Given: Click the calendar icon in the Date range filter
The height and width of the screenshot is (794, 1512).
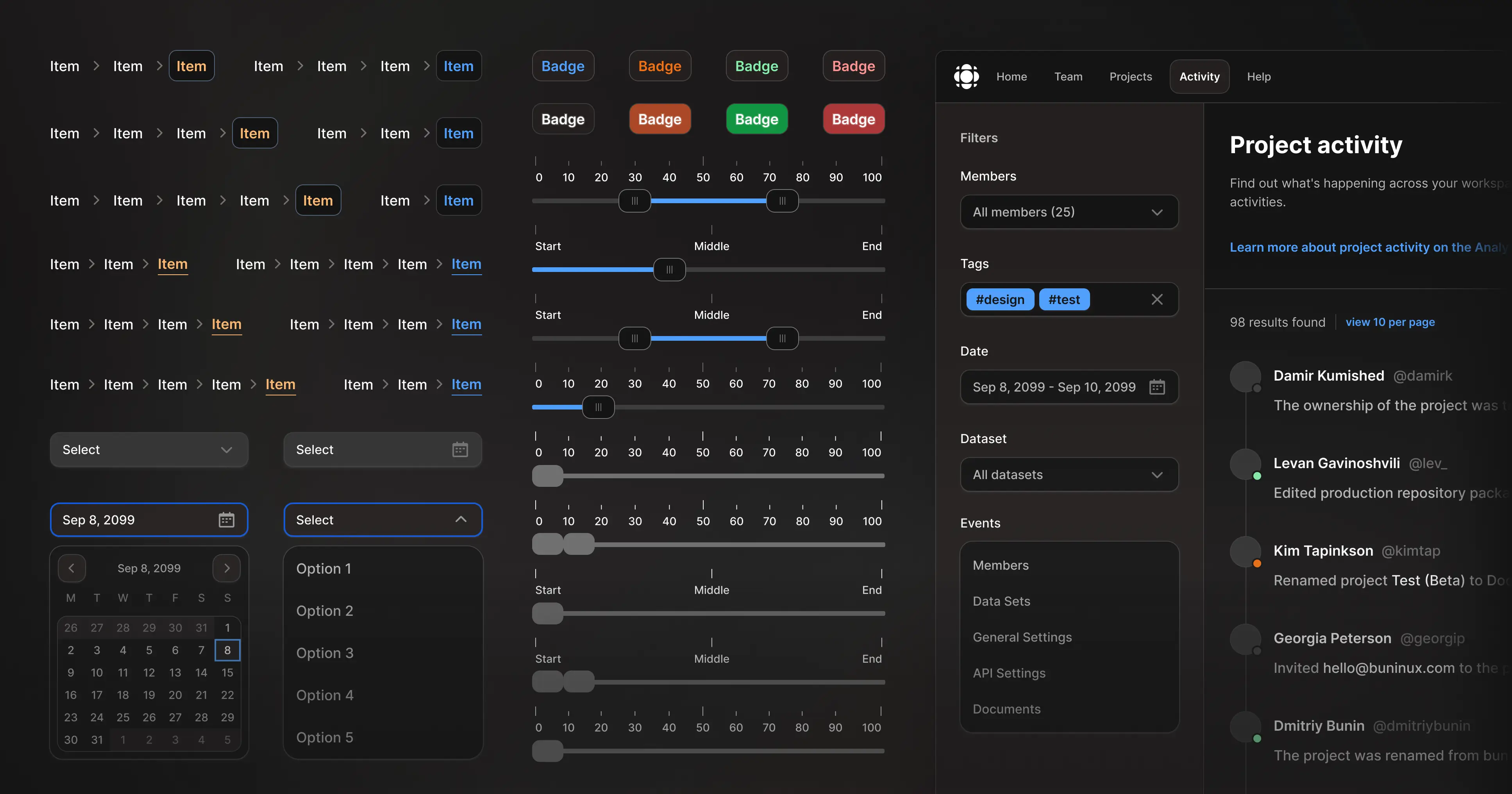Looking at the screenshot, I should click(x=1157, y=387).
